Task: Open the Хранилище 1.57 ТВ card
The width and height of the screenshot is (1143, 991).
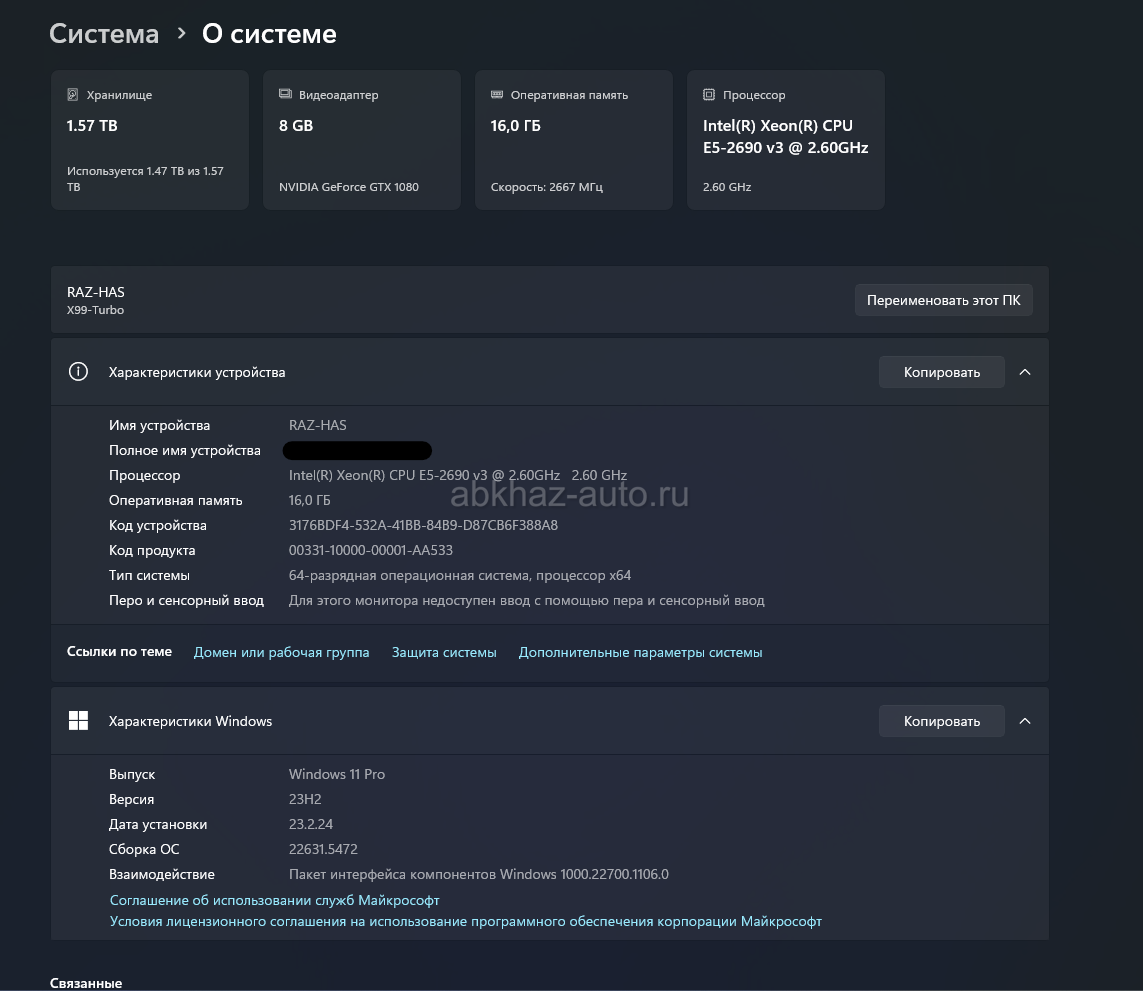Action: 149,140
